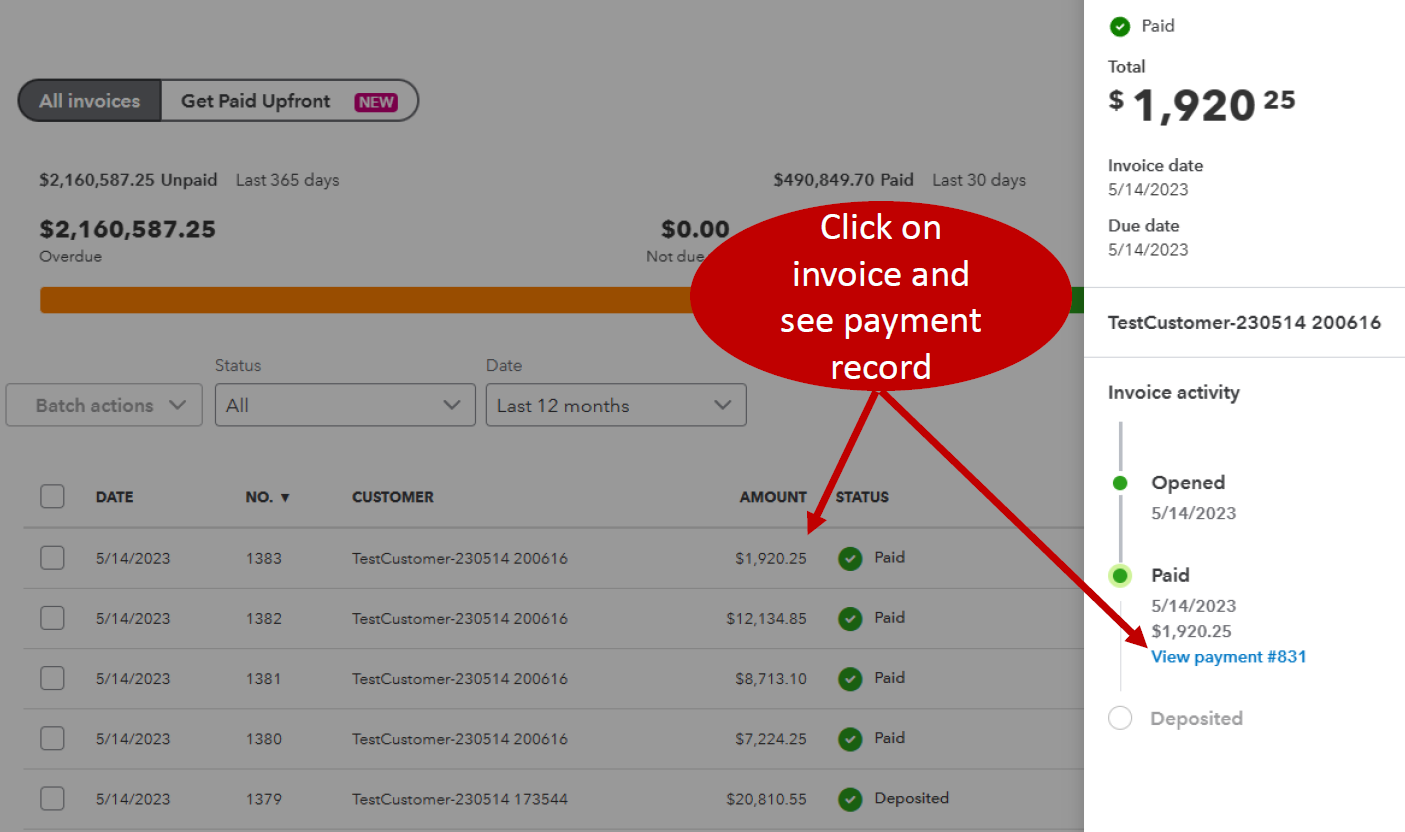Screen dimensions: 1405x832
Task: Select the green Paid checkmark in the side panel
Action: (x=1120, y=26)
